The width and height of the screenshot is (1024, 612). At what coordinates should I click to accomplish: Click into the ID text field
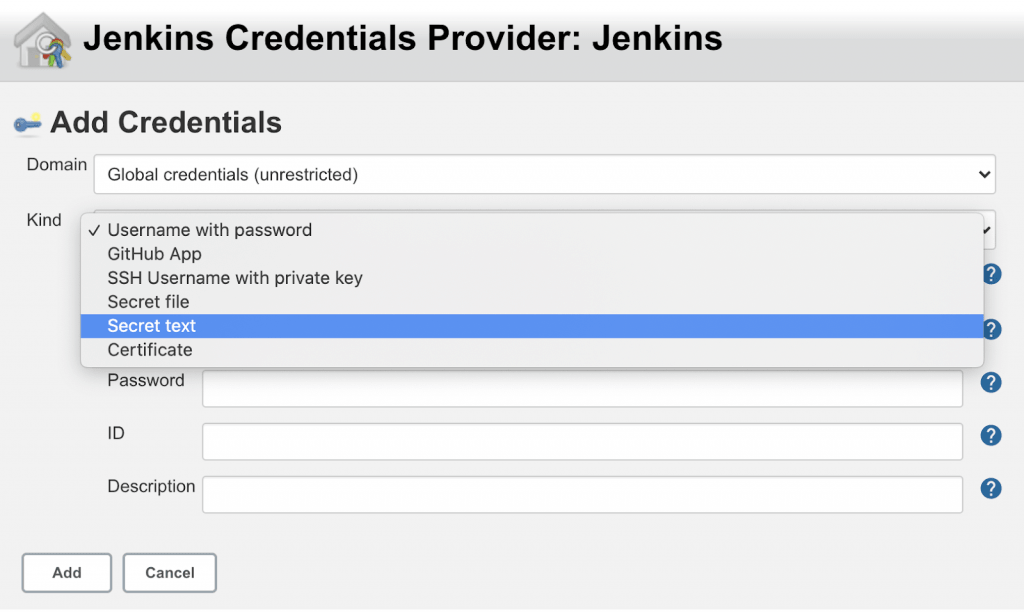[582, 441]
